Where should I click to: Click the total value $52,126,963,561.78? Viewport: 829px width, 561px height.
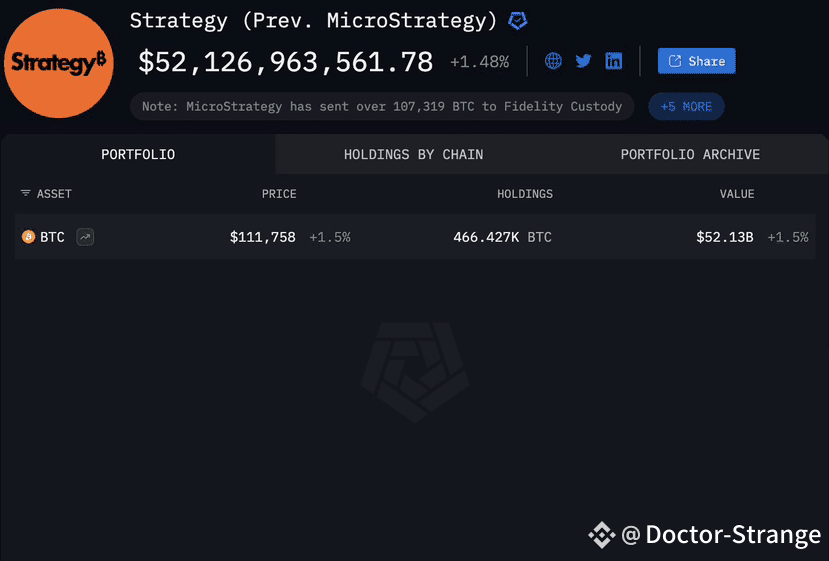(x=285, y=62)
